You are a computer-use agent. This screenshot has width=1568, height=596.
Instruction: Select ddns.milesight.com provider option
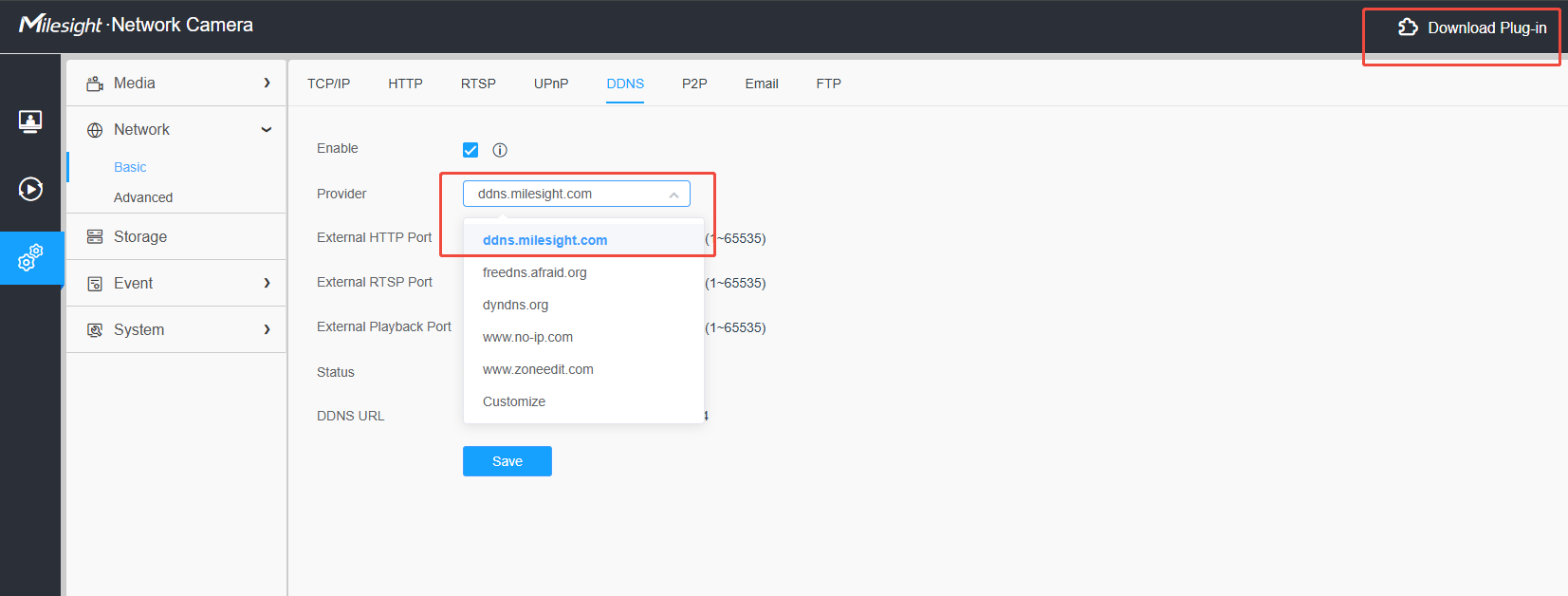click(583, 240)
